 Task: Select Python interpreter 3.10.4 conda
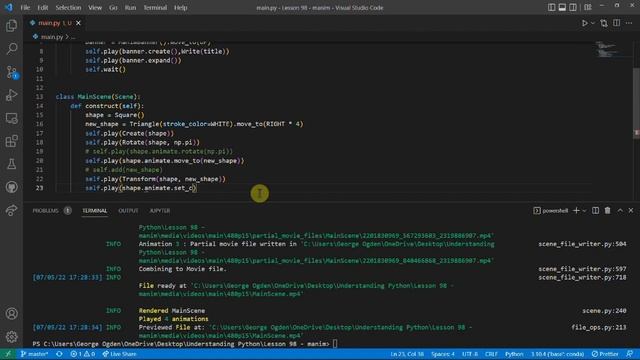click(x=558, y=354)
